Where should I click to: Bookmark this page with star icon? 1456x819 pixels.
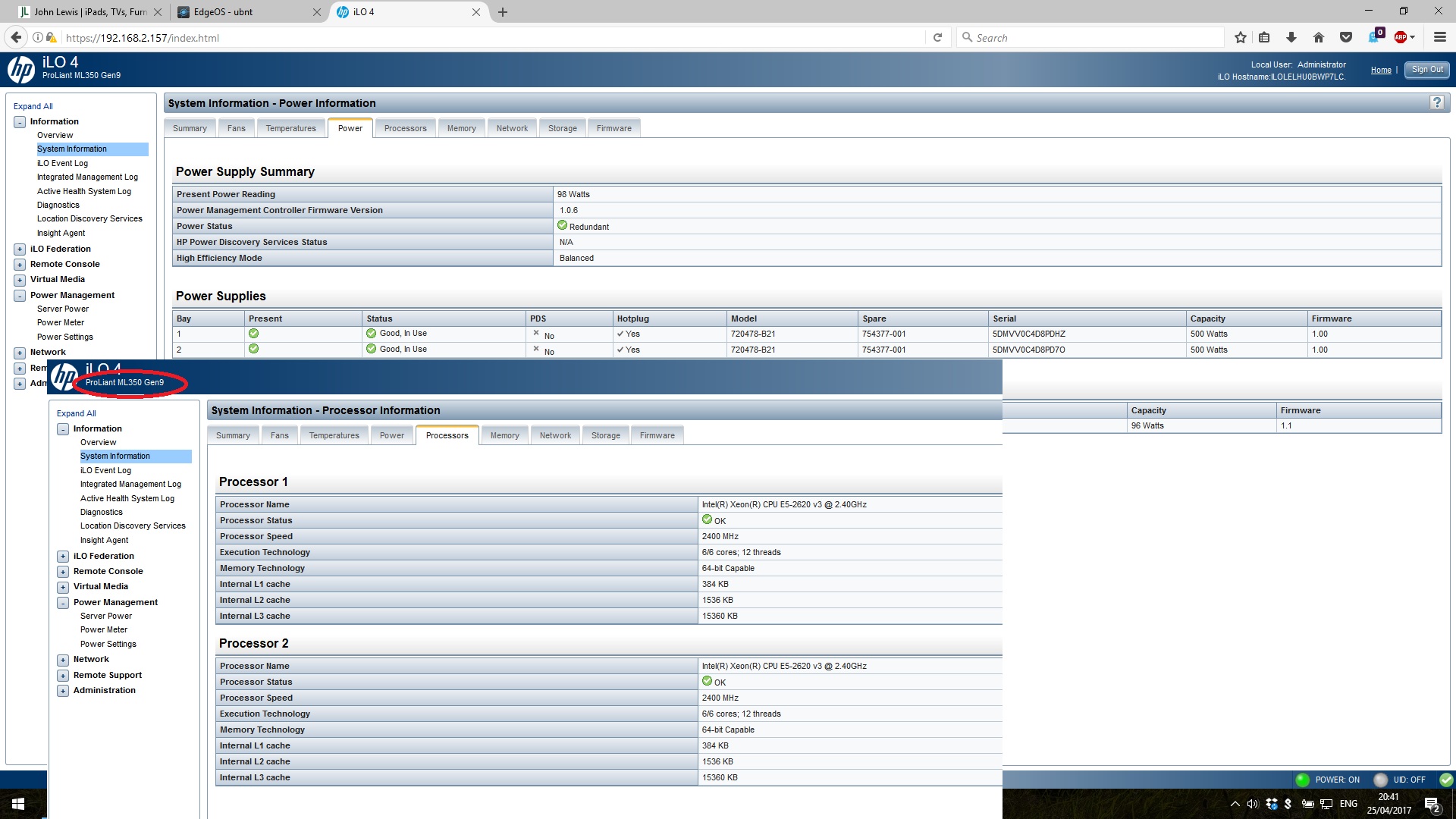1241,37
